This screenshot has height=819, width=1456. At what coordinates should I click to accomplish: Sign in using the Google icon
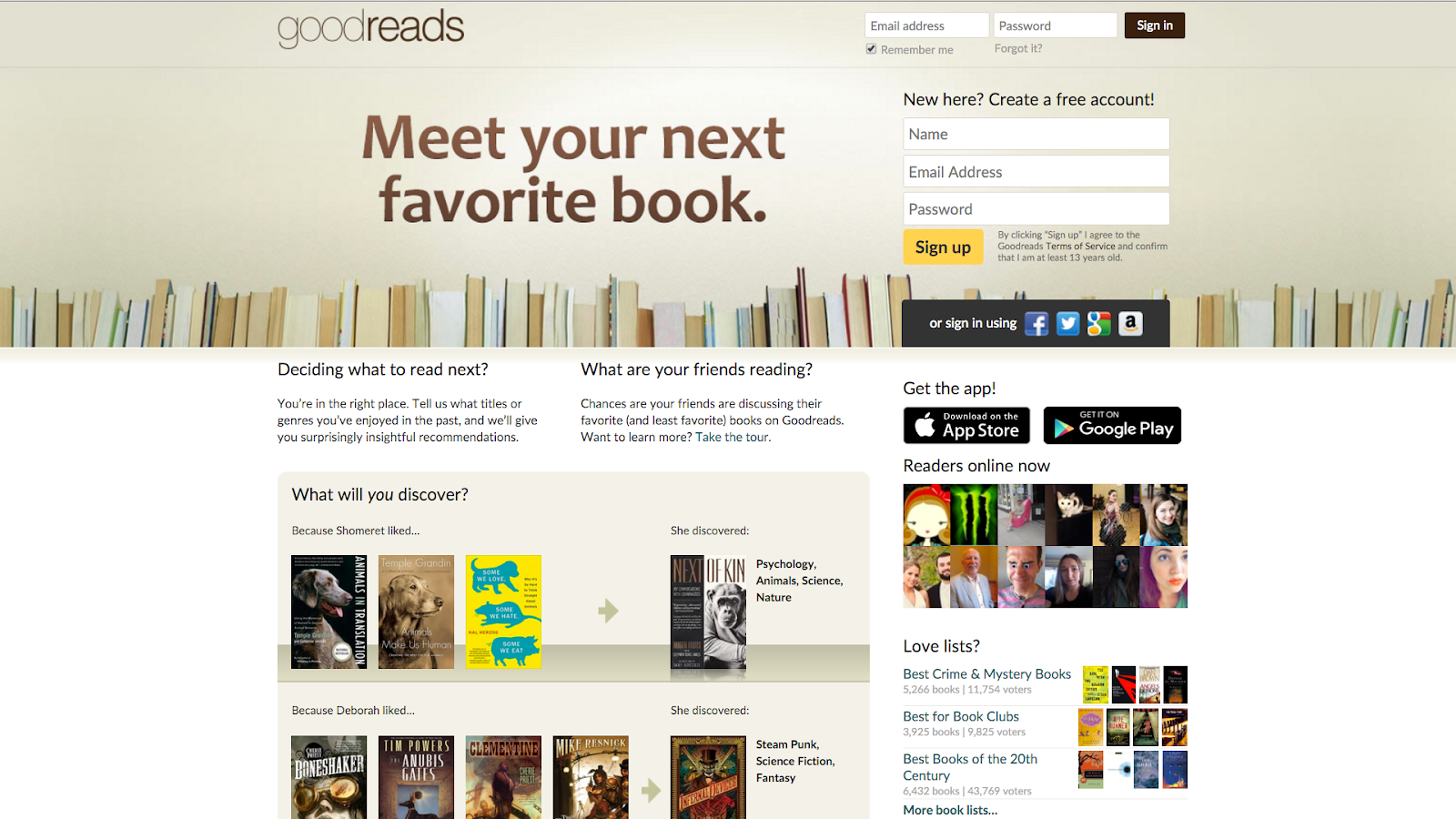(x=1099, y=324)
